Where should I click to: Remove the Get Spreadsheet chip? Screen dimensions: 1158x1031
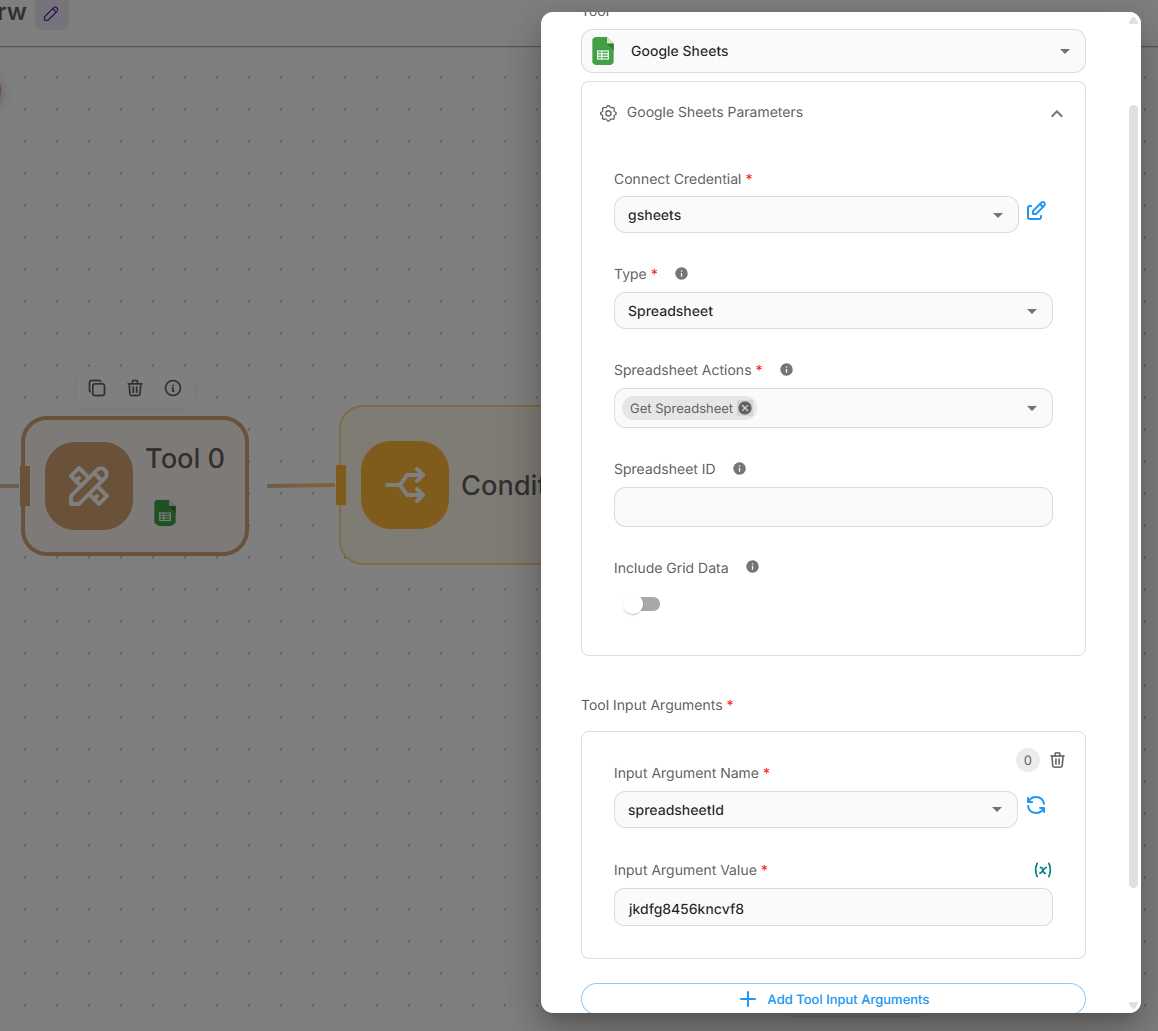[x=745, y=408]
